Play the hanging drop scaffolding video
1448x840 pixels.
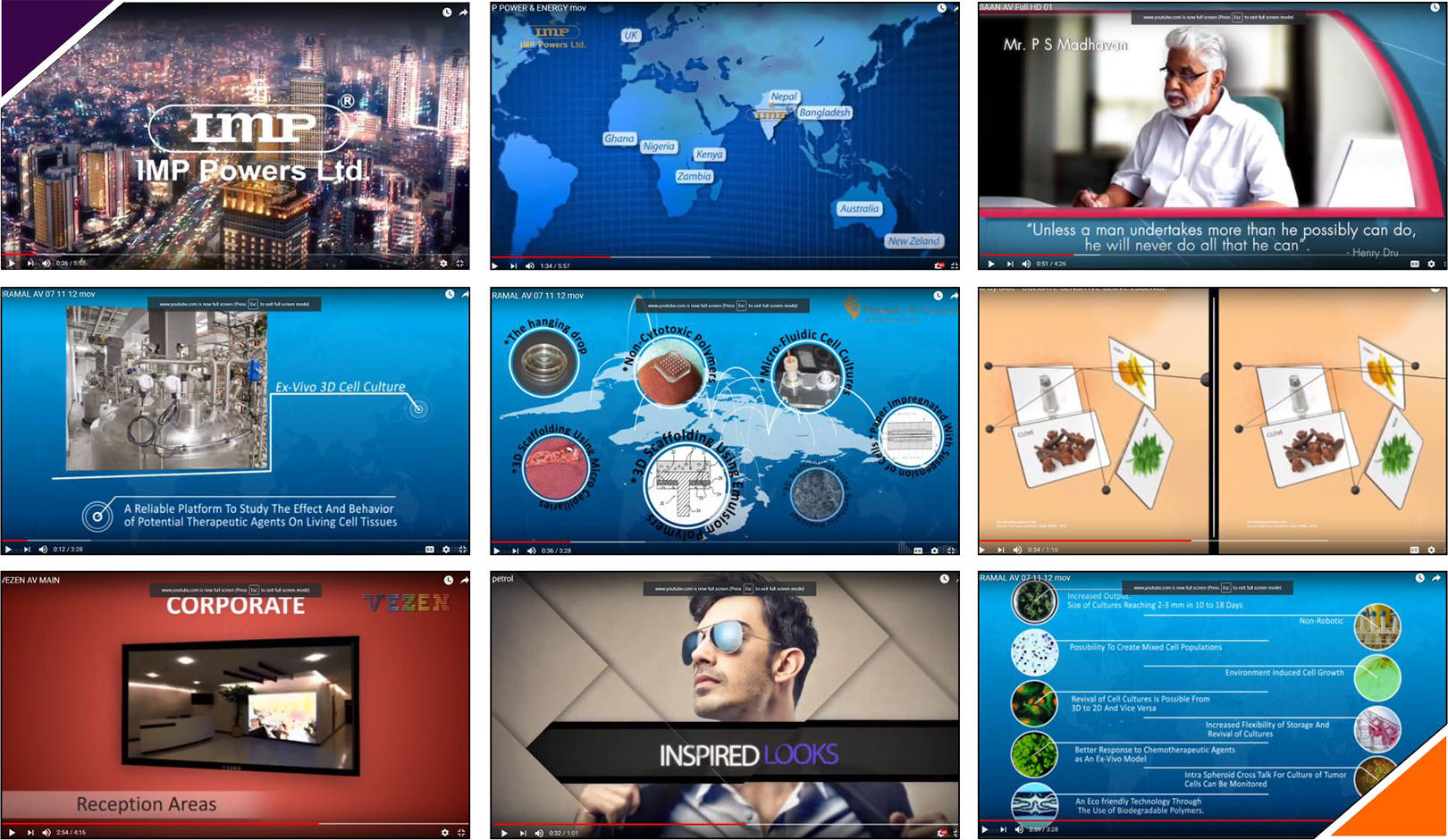point(497,550)
